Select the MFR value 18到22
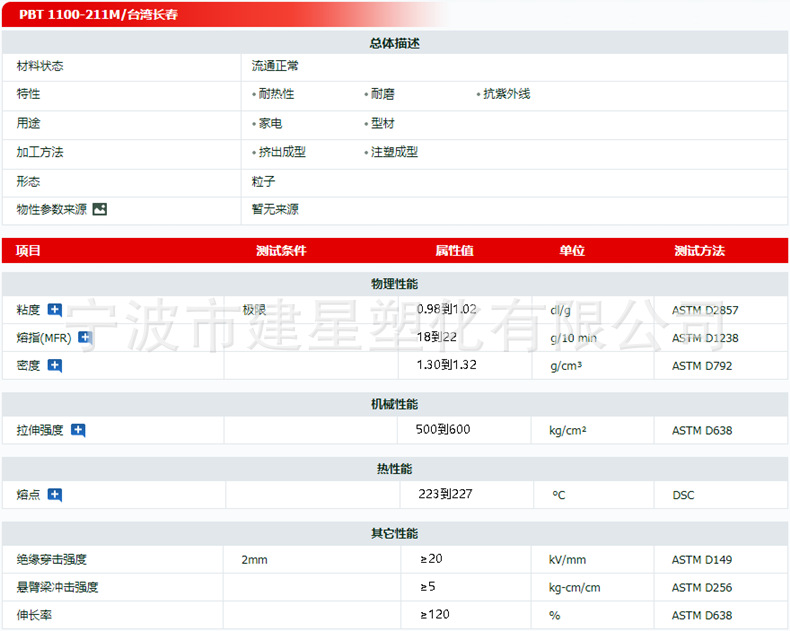Viewport: 790px width, 631px height. click(436, 337)
